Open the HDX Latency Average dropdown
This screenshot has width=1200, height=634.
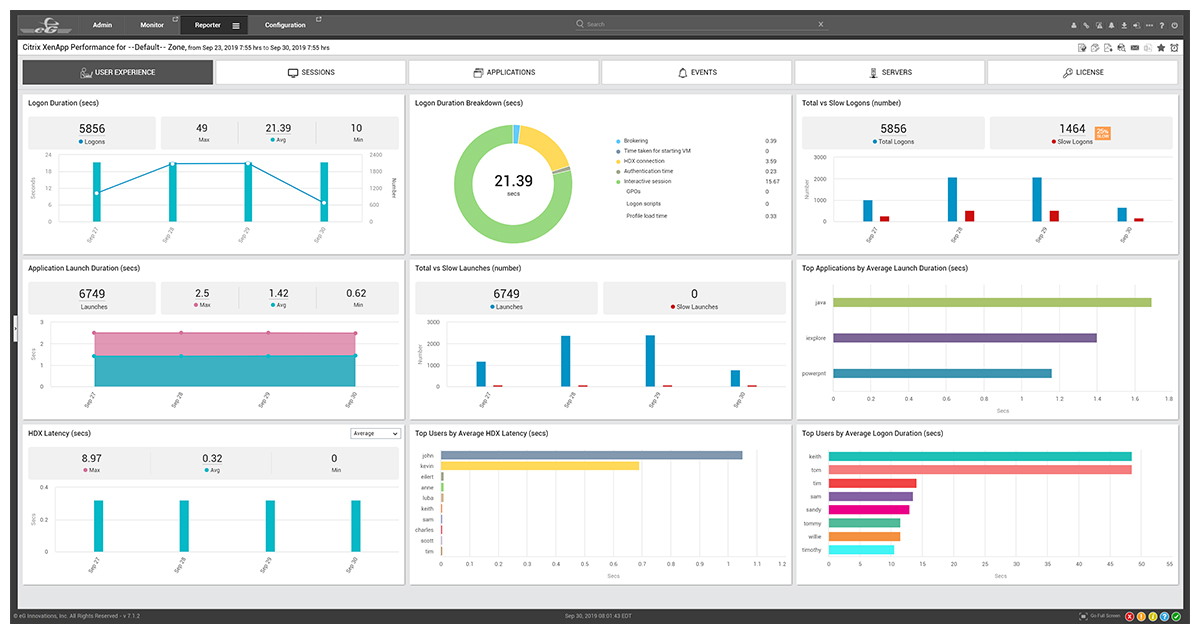pos(375,433)
